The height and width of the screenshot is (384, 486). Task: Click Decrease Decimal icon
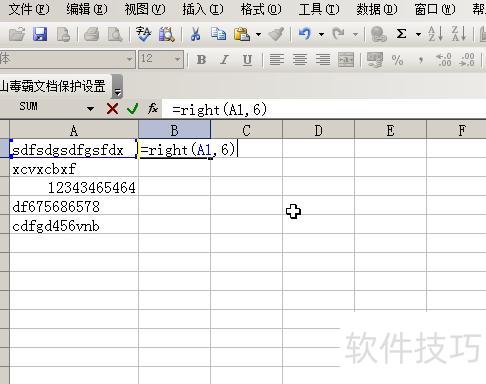coord(467,60)
